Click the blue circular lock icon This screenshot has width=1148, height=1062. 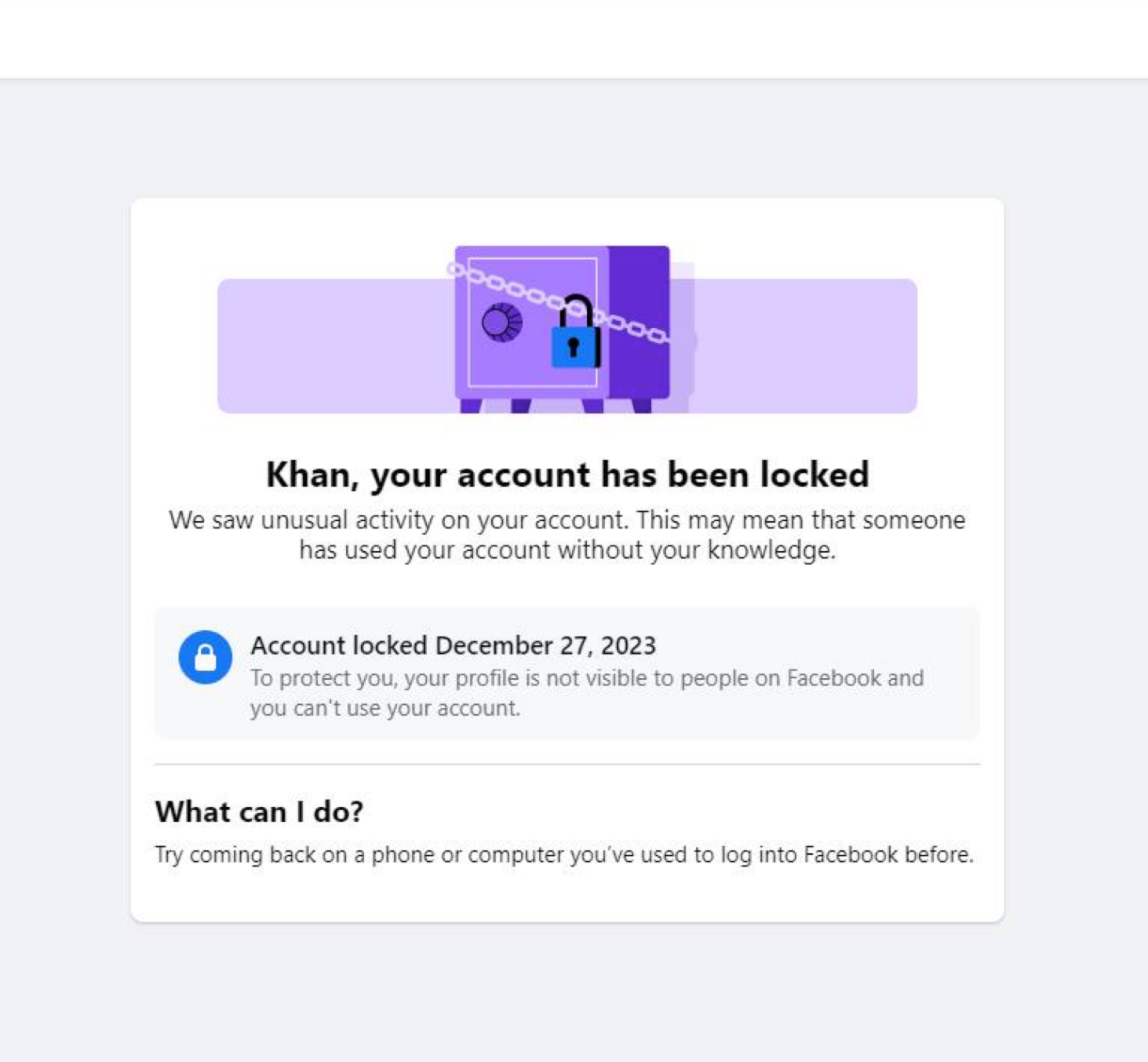point(205,657)
